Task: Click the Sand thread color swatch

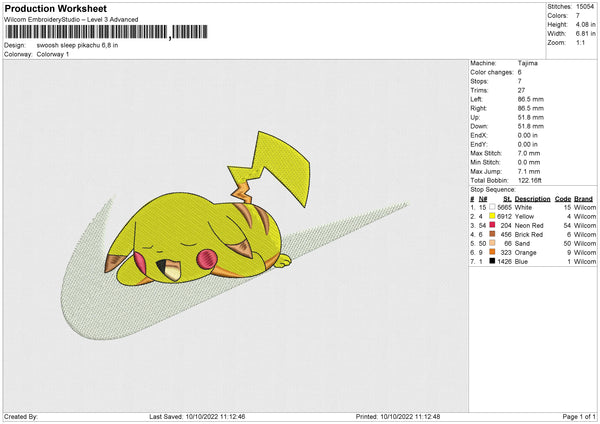Action: 492,243
